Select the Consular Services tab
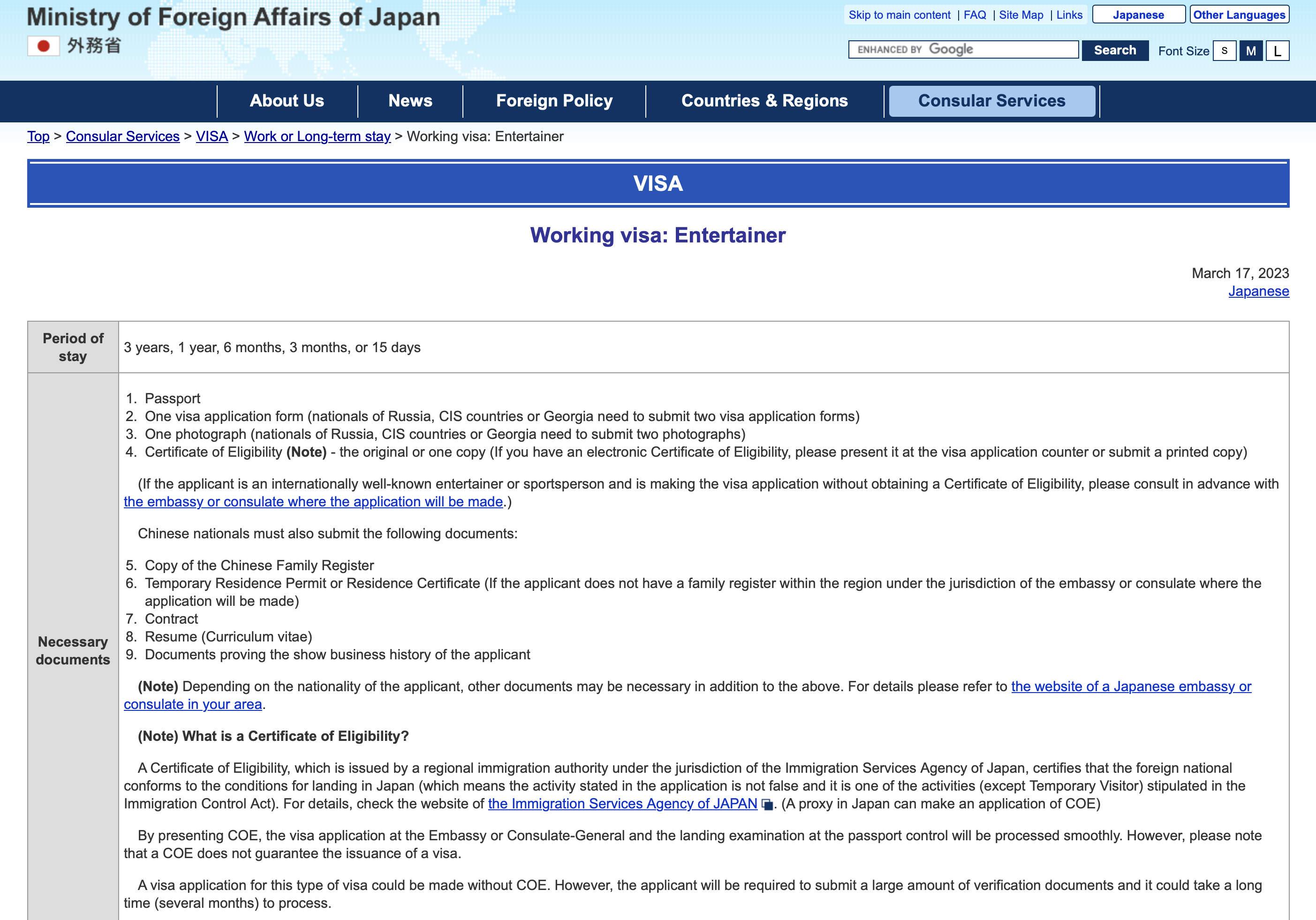The height and width of the screenshot is (920, 1316). point(991,101)
